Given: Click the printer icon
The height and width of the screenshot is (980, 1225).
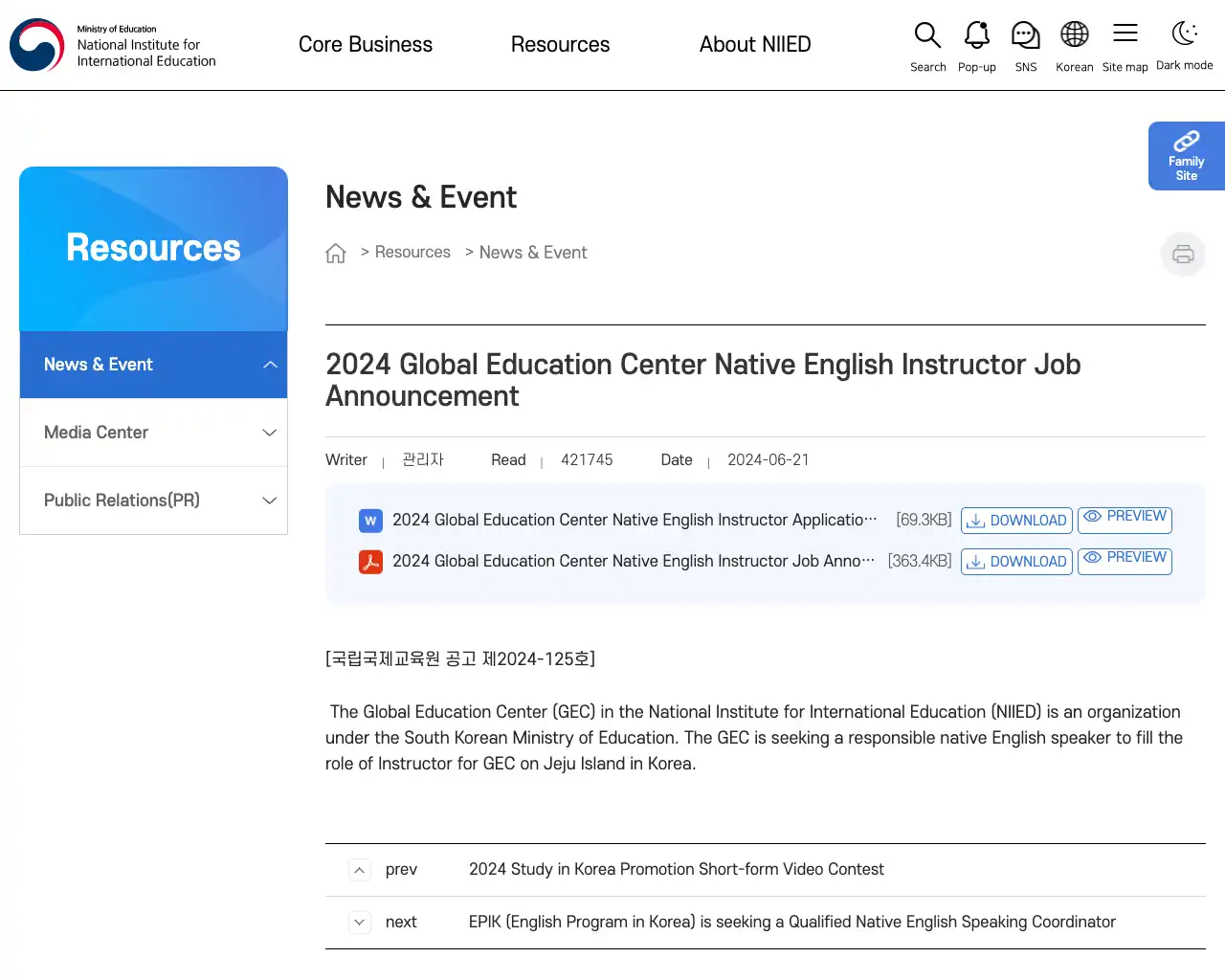Looking at the screenshot, I should coord(1183,255).
